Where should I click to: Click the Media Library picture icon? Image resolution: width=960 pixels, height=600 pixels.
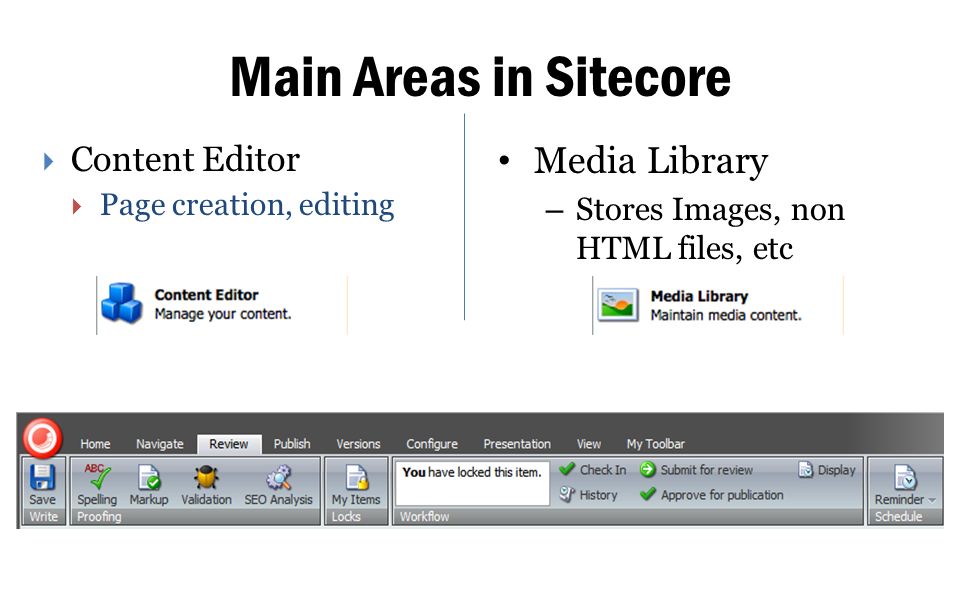[x=618, y=304]
